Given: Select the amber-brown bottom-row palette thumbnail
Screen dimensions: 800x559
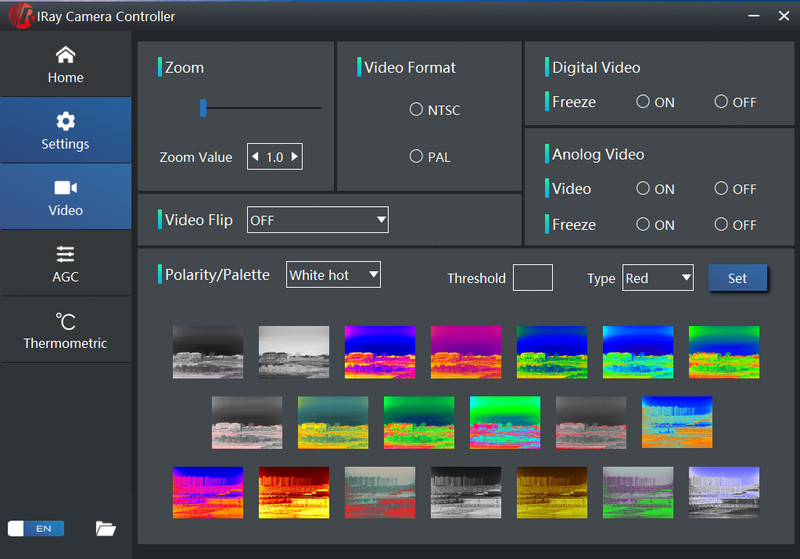Looking at the screenshot, I should (x=552, y=492).
